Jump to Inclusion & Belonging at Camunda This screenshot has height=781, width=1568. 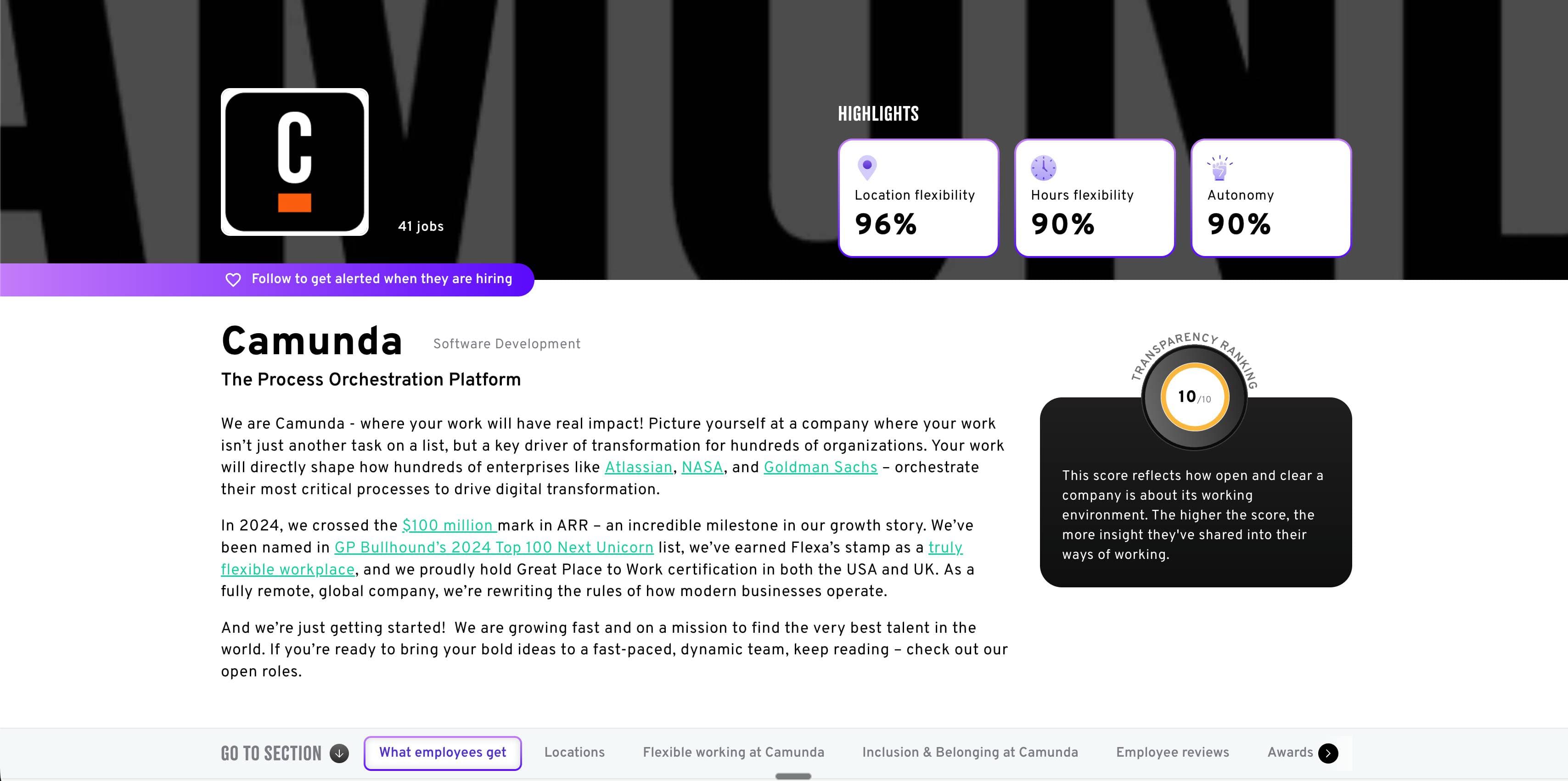point(970,753)
